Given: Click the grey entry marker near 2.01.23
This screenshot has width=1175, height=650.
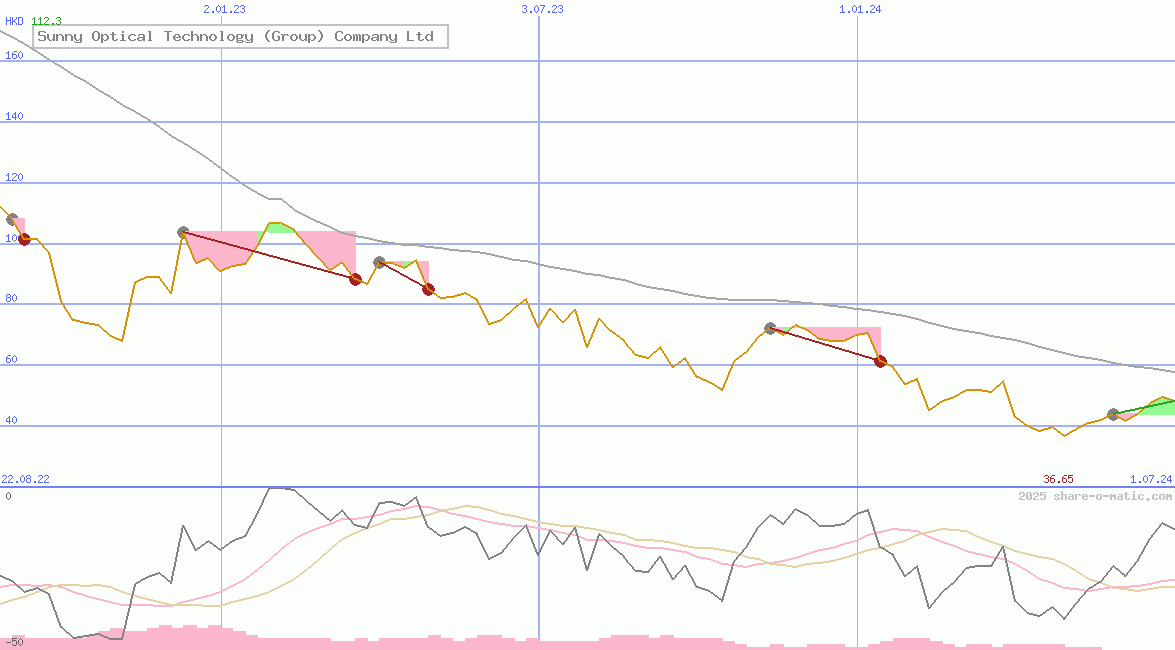Looking at the screenshot, I should coord(183,232).
